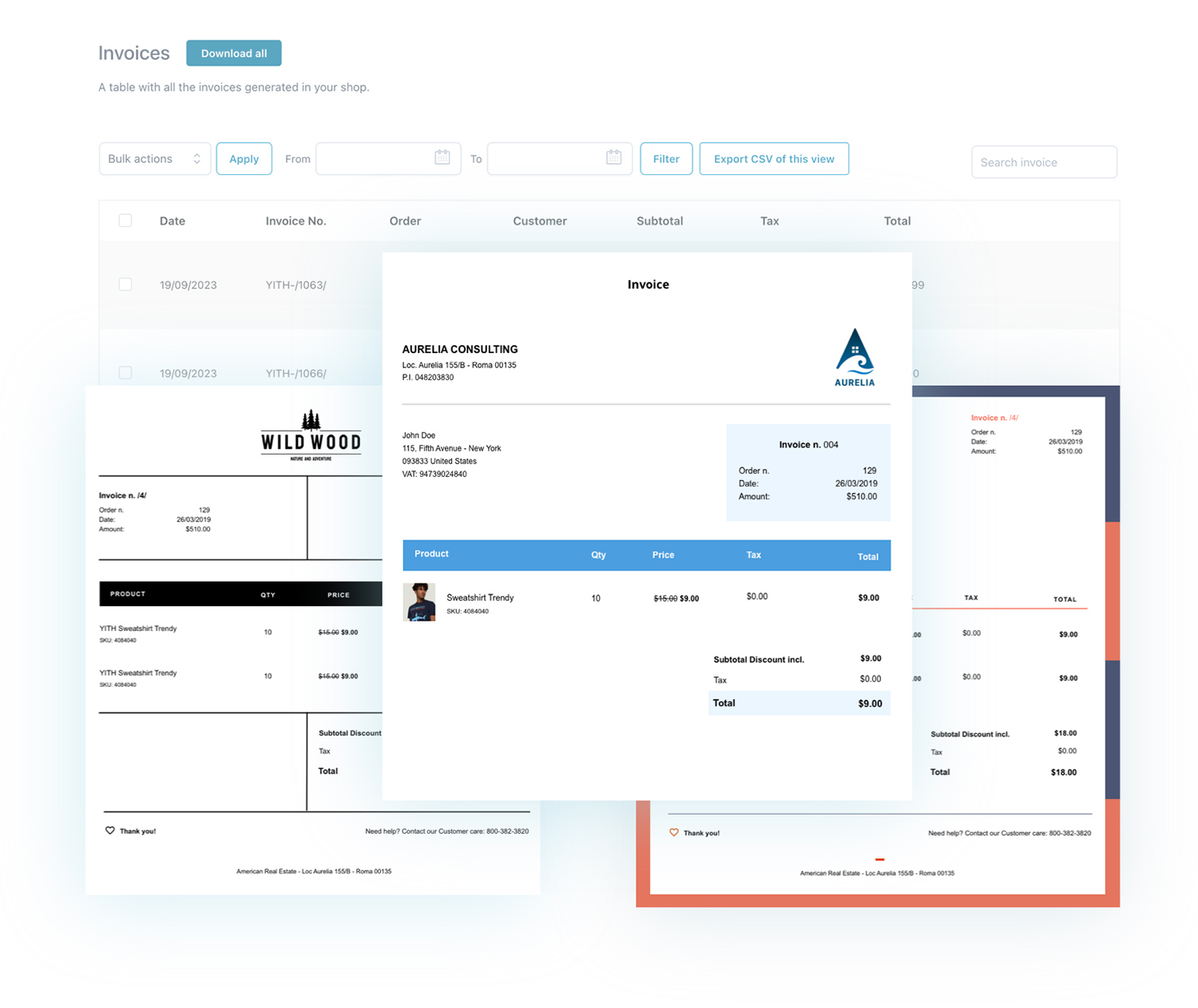This screenshot has height=1008, width=1198.
Task: Click the Download all button
Action: click(233, 53)
